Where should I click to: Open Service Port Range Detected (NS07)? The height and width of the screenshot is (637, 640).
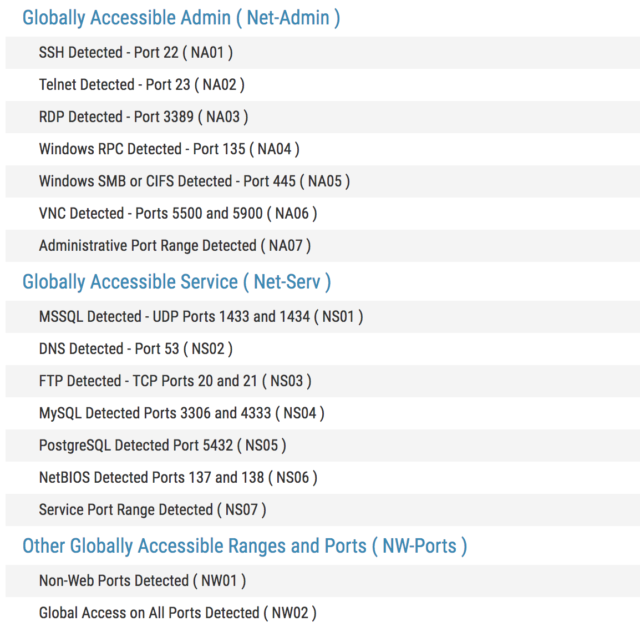[x=153, y=510]
